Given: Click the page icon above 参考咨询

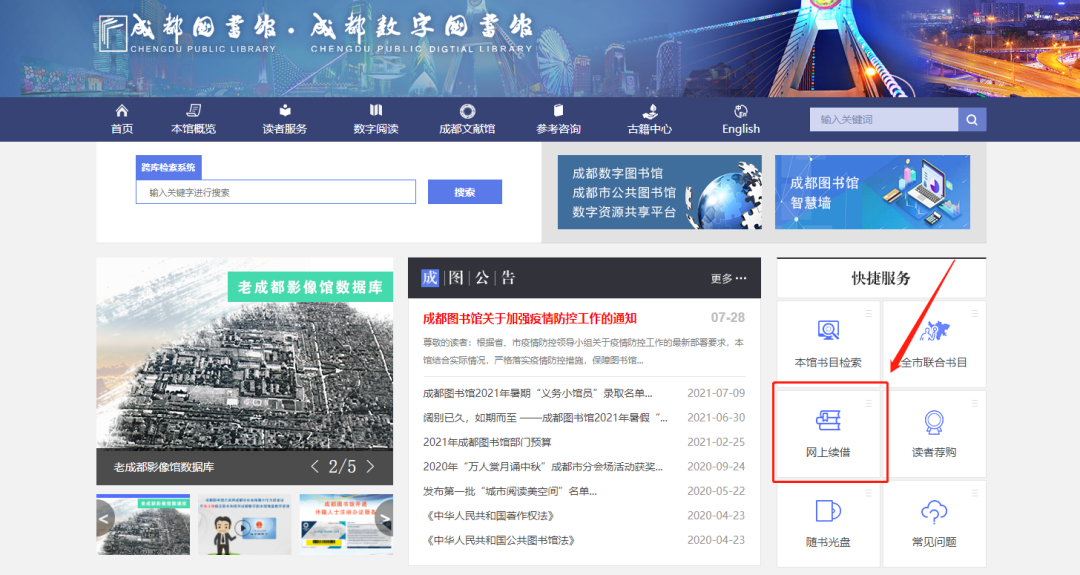Looking at the screenshot, I should pos(559,110).
